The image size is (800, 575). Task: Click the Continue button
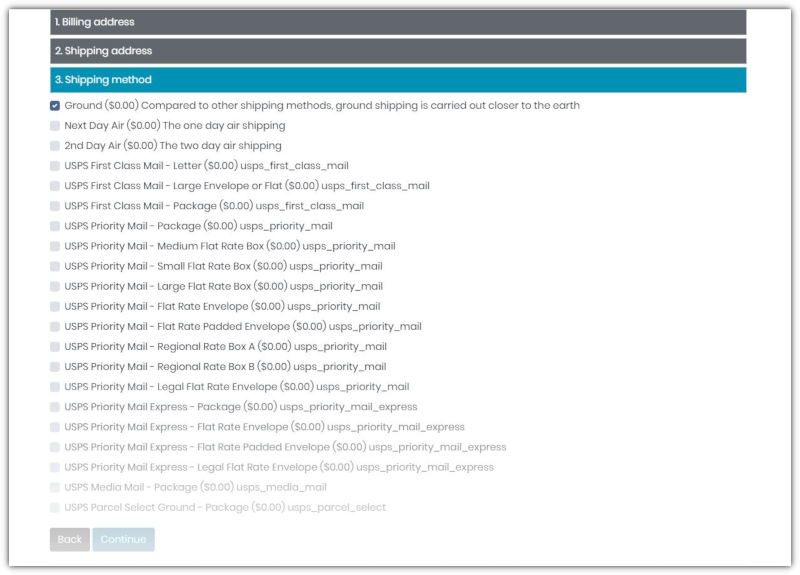[123, 539]
